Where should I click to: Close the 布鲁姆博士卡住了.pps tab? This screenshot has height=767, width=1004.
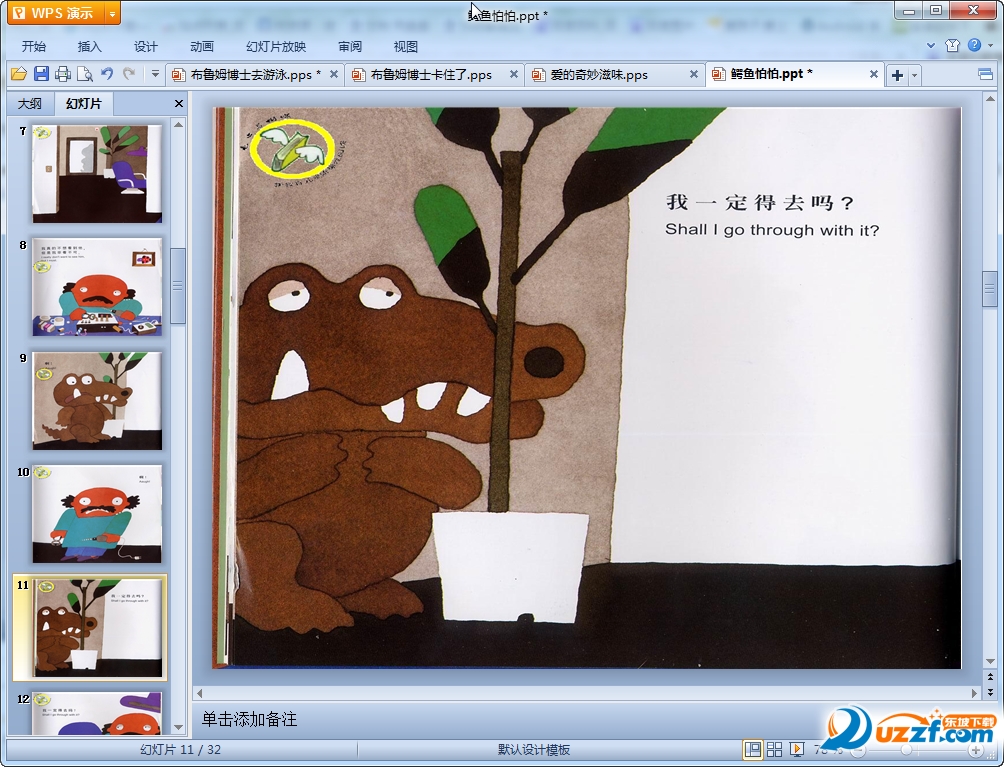coord(514,74)
